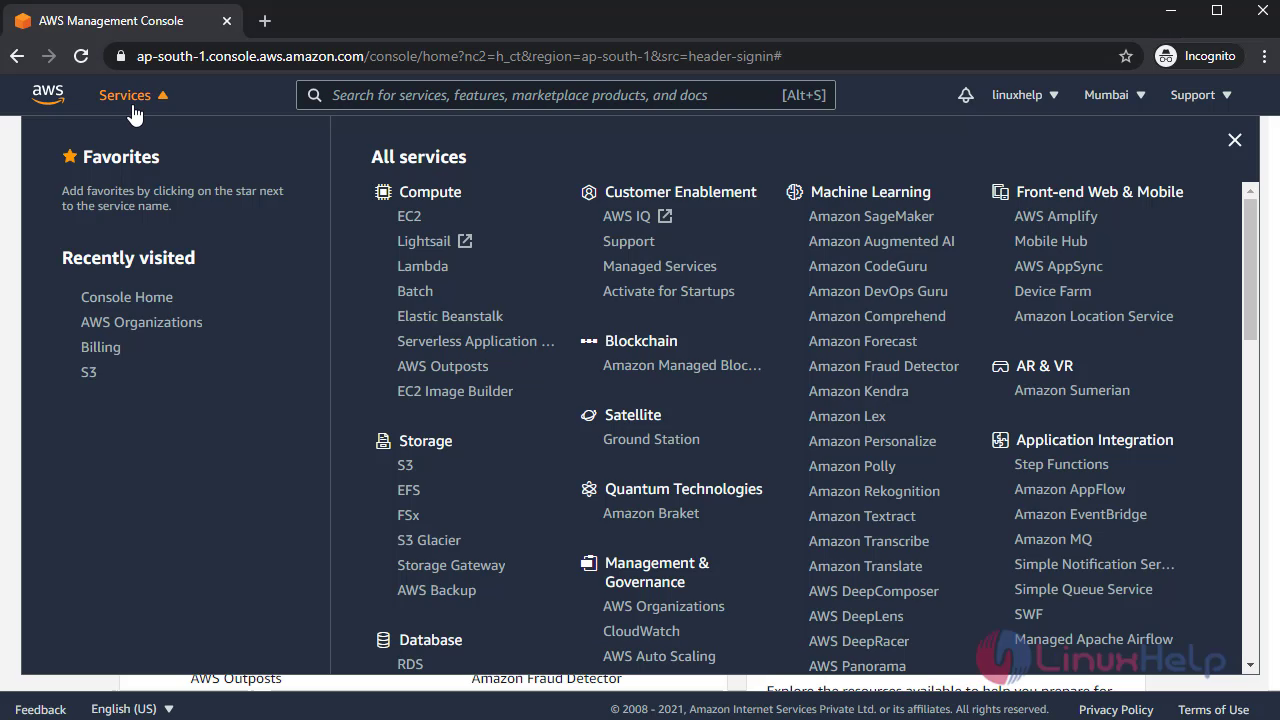
Task: Open the Mumbai region dropdown
Action: (1114, 95)
